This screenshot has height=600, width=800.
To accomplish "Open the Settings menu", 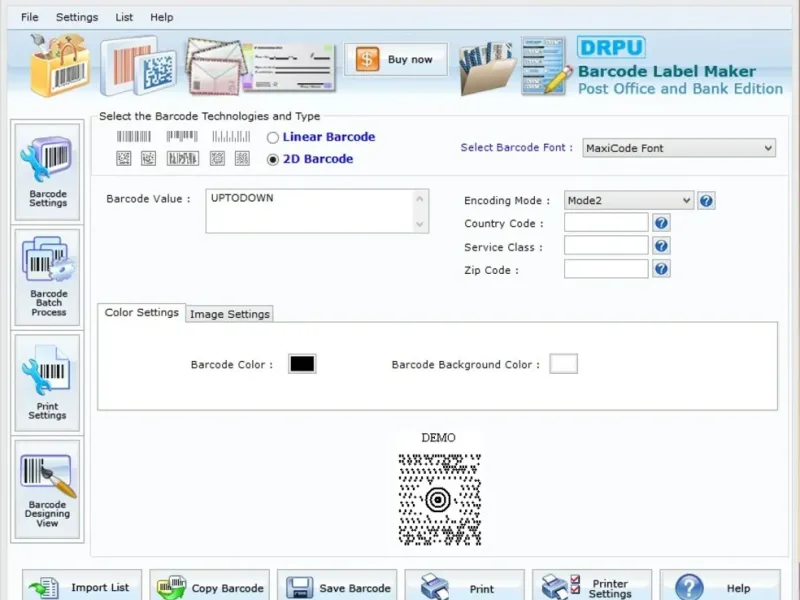I will point(77,17).
